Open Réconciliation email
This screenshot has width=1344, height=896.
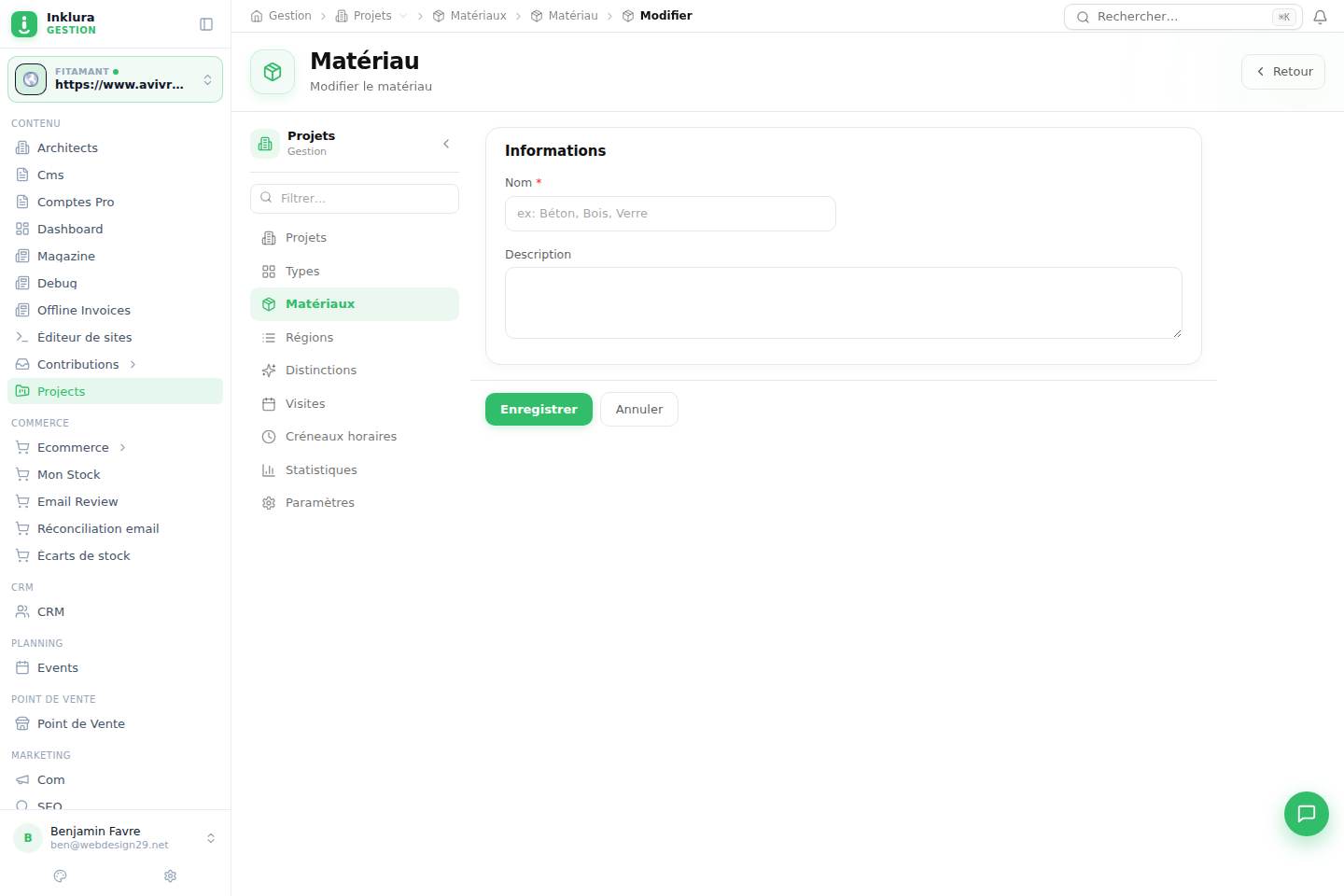click(x=115, y=528)
